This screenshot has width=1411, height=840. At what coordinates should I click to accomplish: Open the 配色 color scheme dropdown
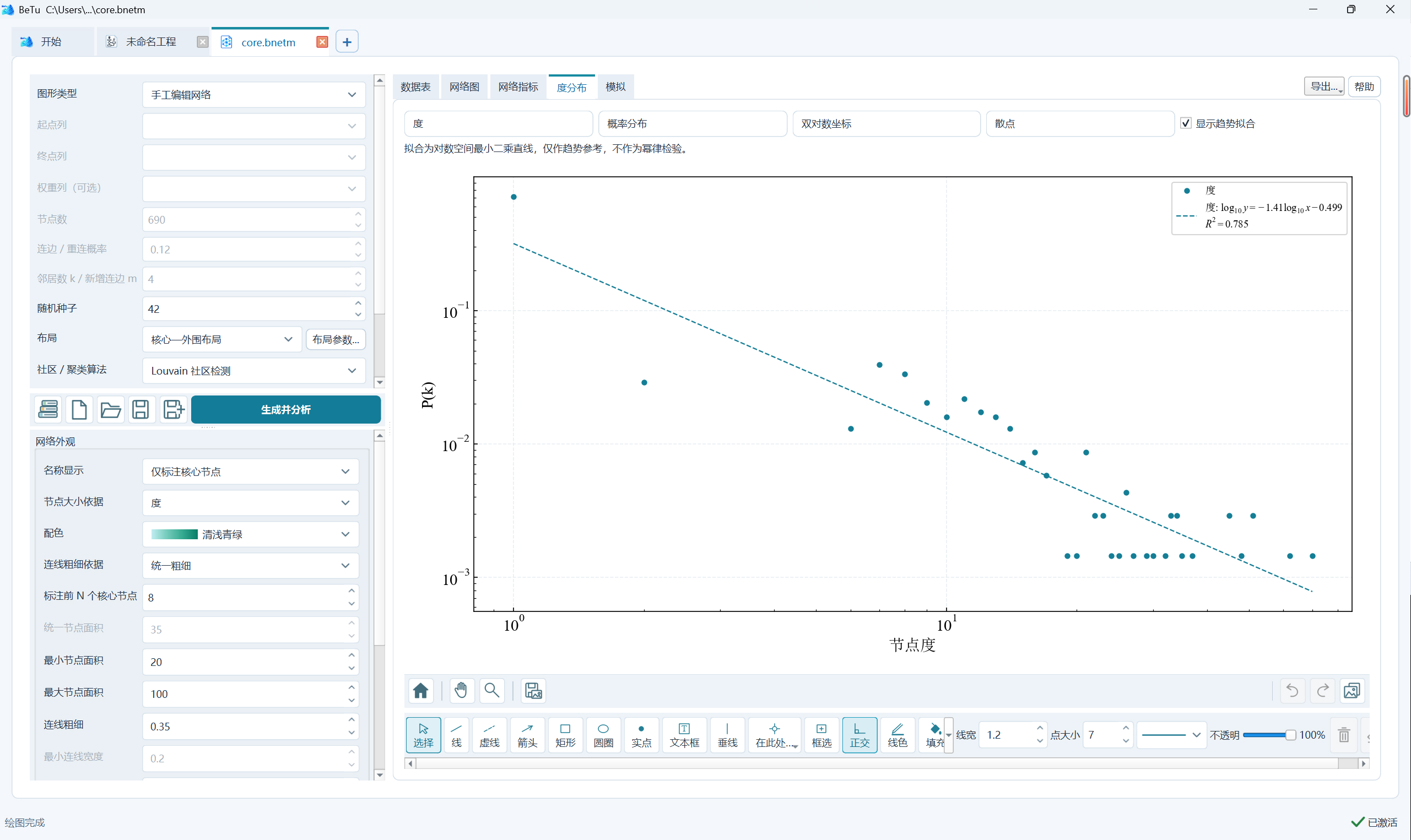(x=250, y=534)
